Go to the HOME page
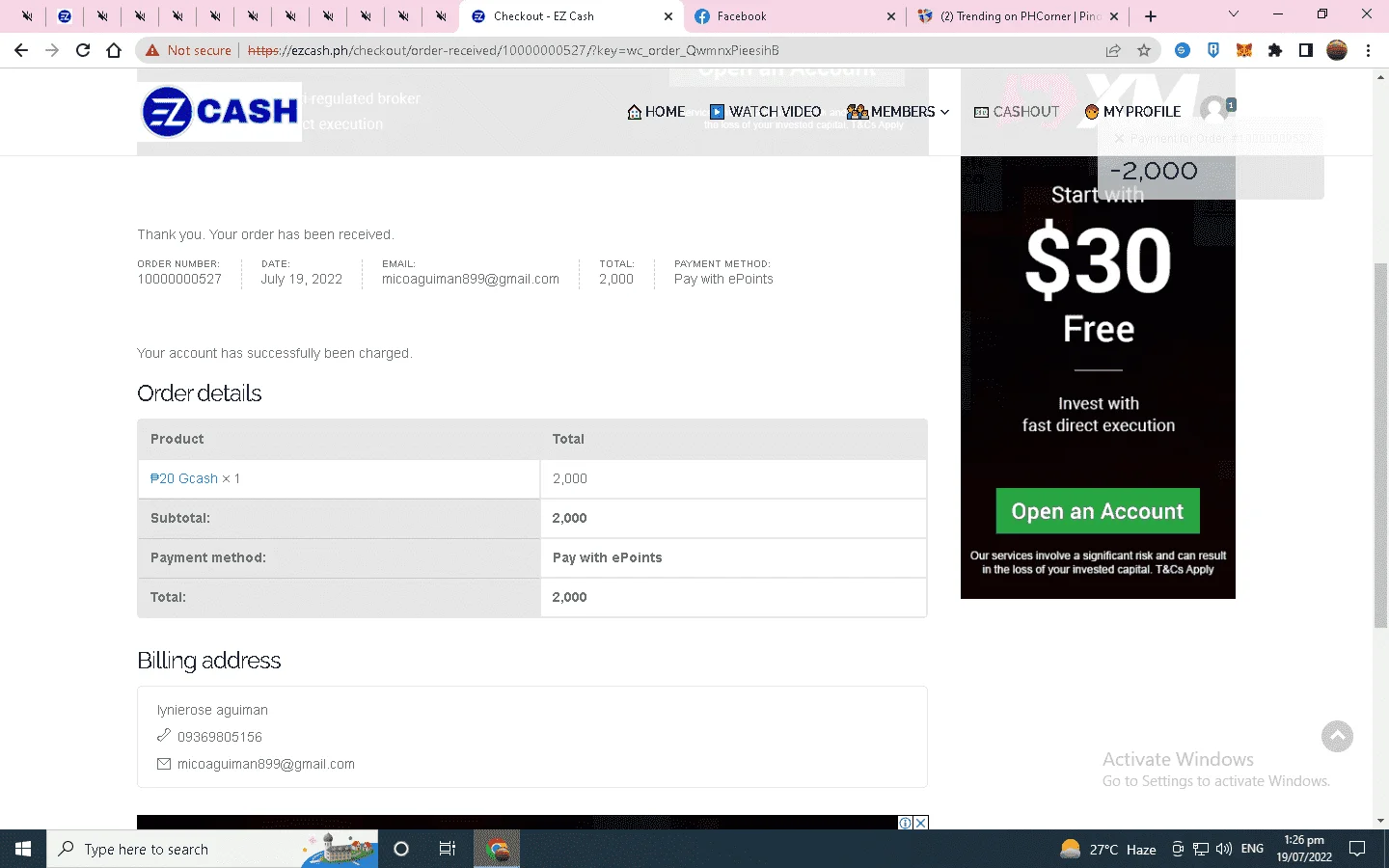 [656, 112]
